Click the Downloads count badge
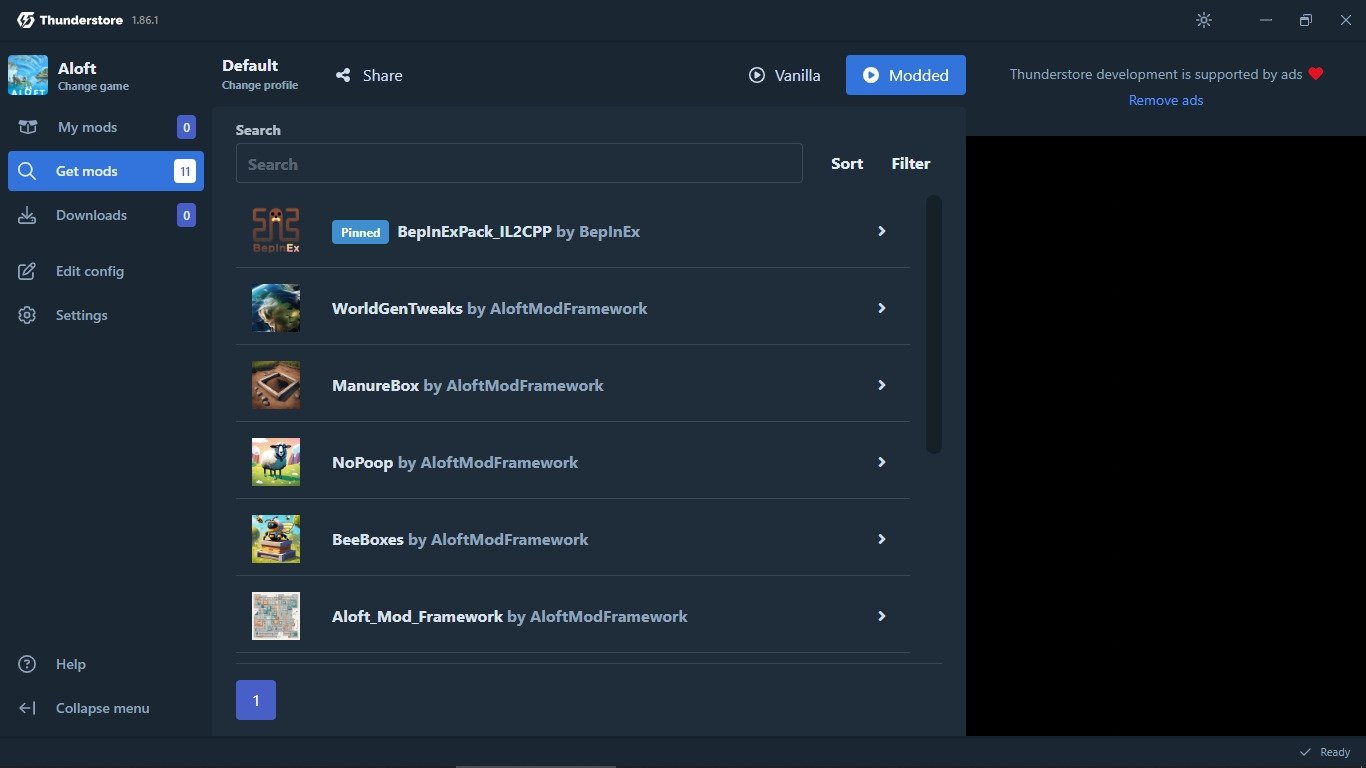 [x=186, y=215]
